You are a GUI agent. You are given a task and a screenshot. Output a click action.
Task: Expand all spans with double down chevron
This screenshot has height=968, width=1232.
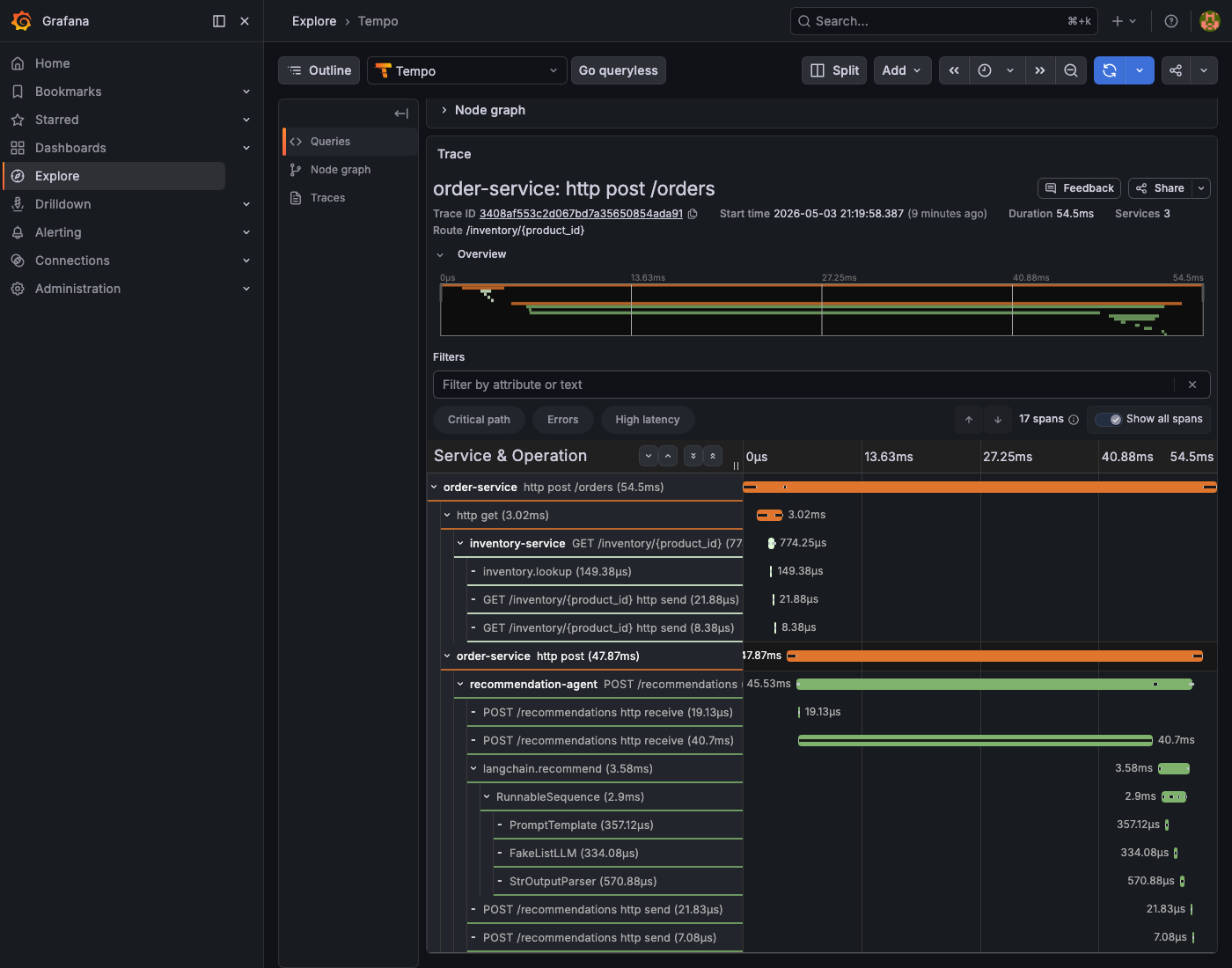coord(693,456)
